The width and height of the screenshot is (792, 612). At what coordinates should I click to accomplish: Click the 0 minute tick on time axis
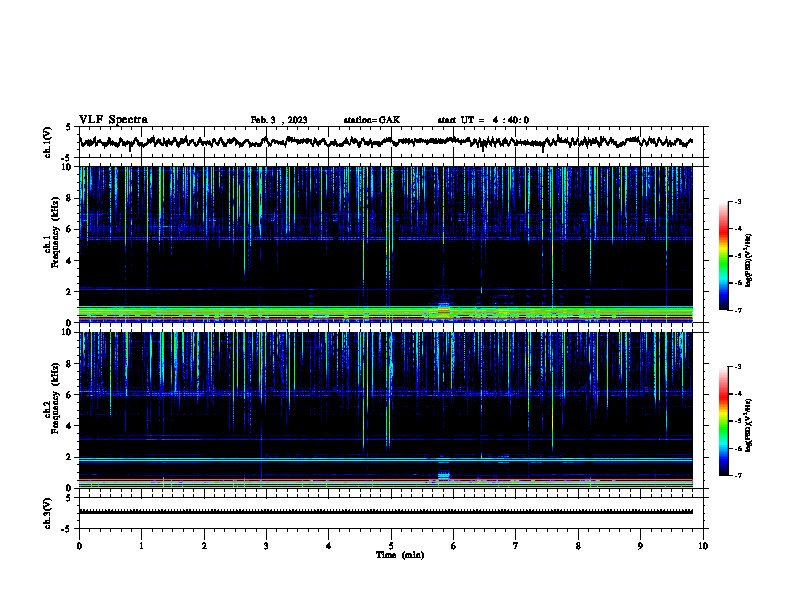point(79,546)
